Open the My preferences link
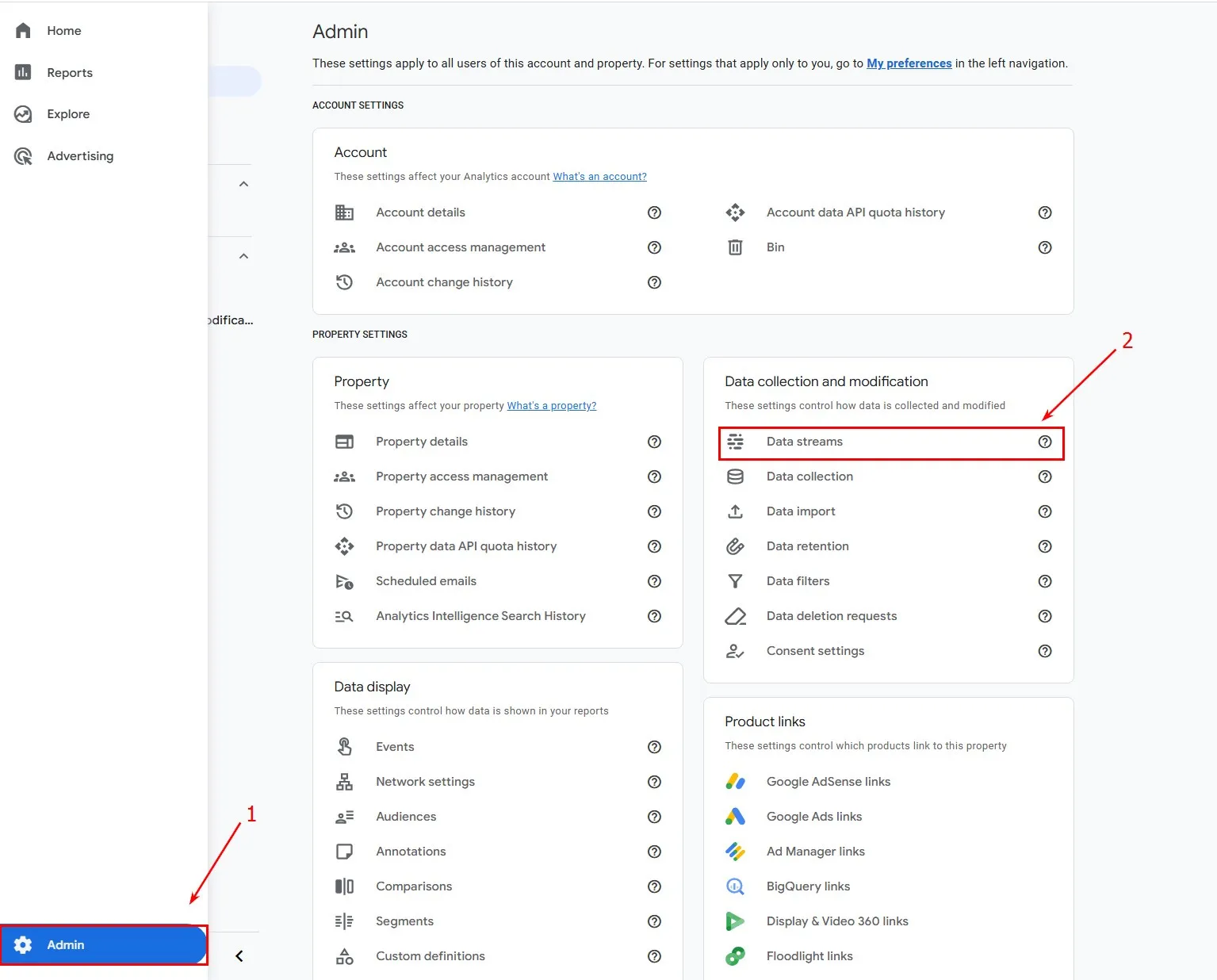This screenshot has width=1217, height=980. click(909, 63)
